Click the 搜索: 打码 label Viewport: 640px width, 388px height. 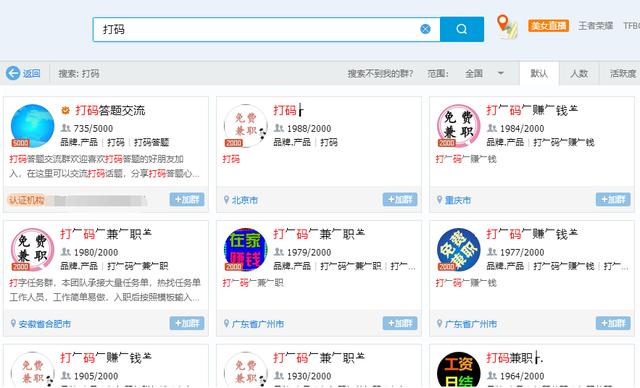point(79,73)
